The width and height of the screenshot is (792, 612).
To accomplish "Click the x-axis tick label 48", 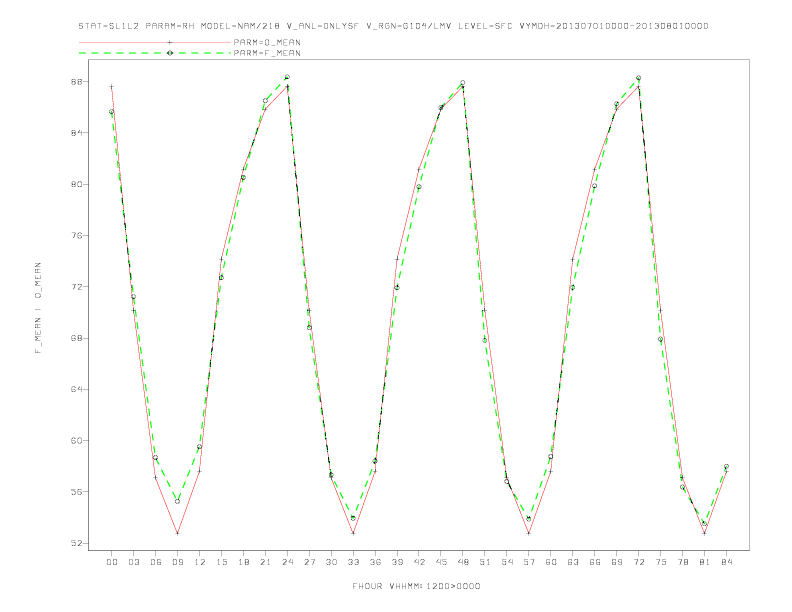I will pyautogui.click(x=463, y=562).
